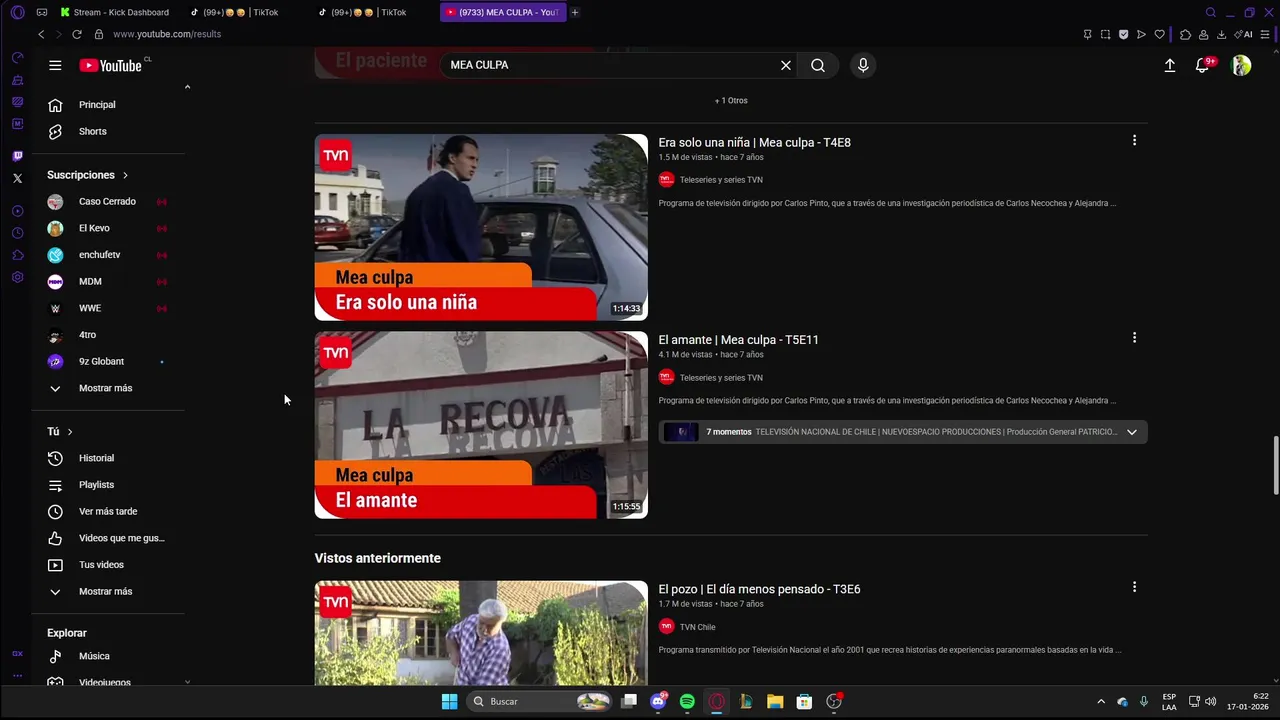This screenshot has height=720, width=1280.
Task: Click the address bar URL
Action: tap(167, 34)
